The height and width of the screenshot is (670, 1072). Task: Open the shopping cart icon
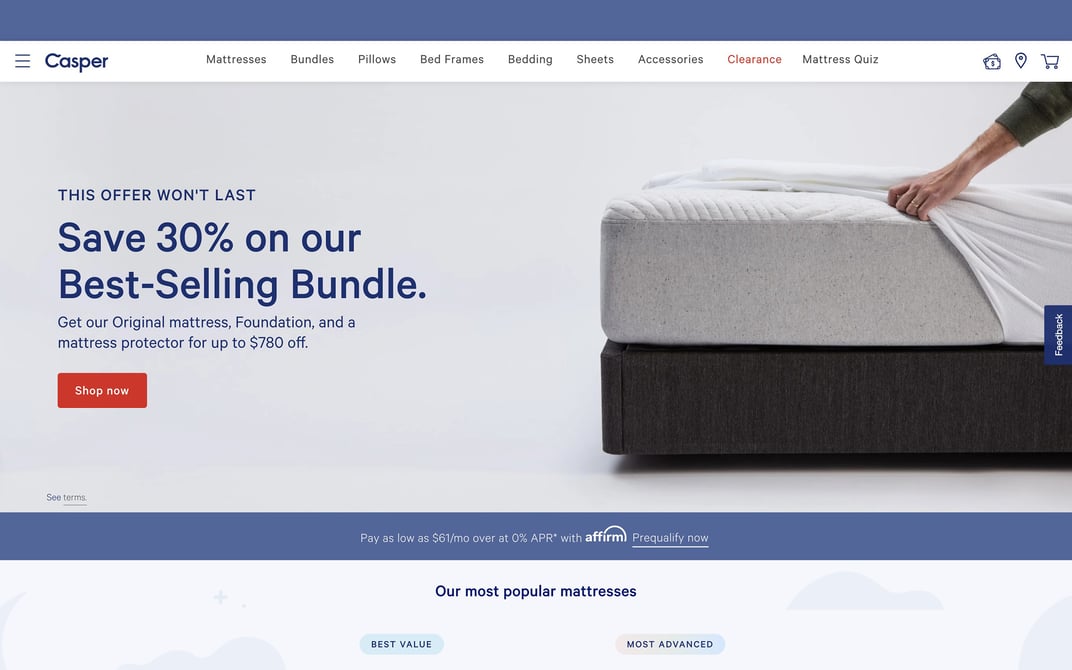[1050, 62]
